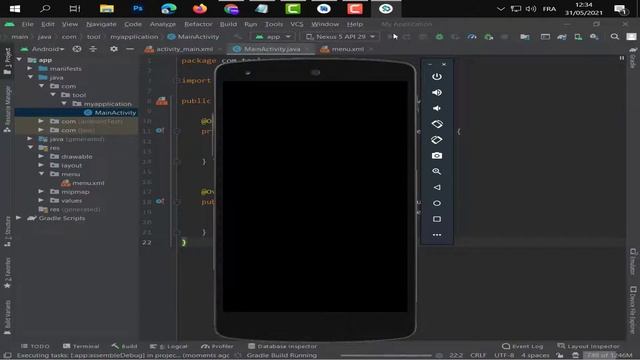Rotate emulator left icon
640x360 pixels.
pos(437,124)
